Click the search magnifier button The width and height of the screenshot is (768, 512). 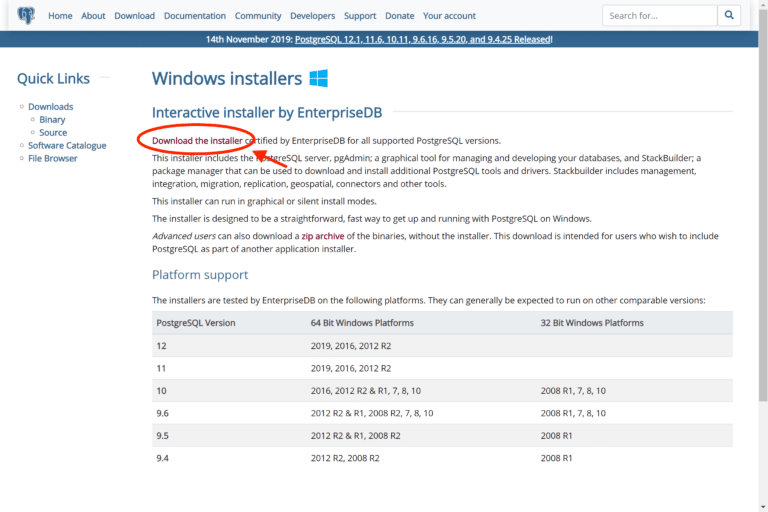coord(730,16)
